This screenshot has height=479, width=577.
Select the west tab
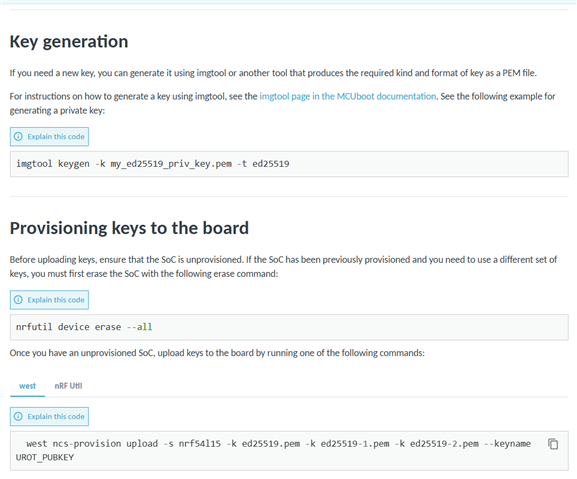(x=28, y=386)
